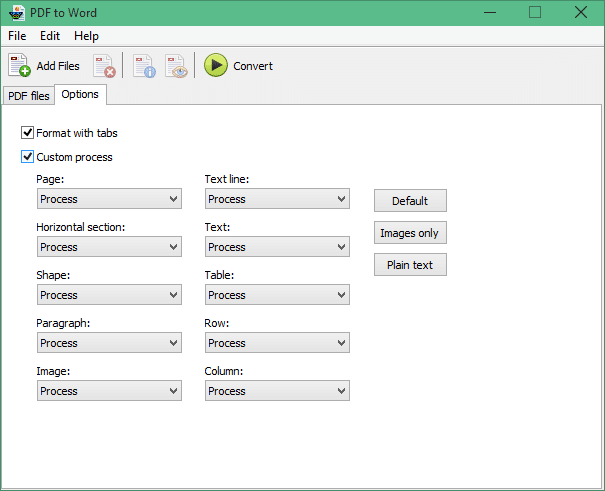Click the remove file icon with red X
Viewport: 605px width, 491px height.
104,66
